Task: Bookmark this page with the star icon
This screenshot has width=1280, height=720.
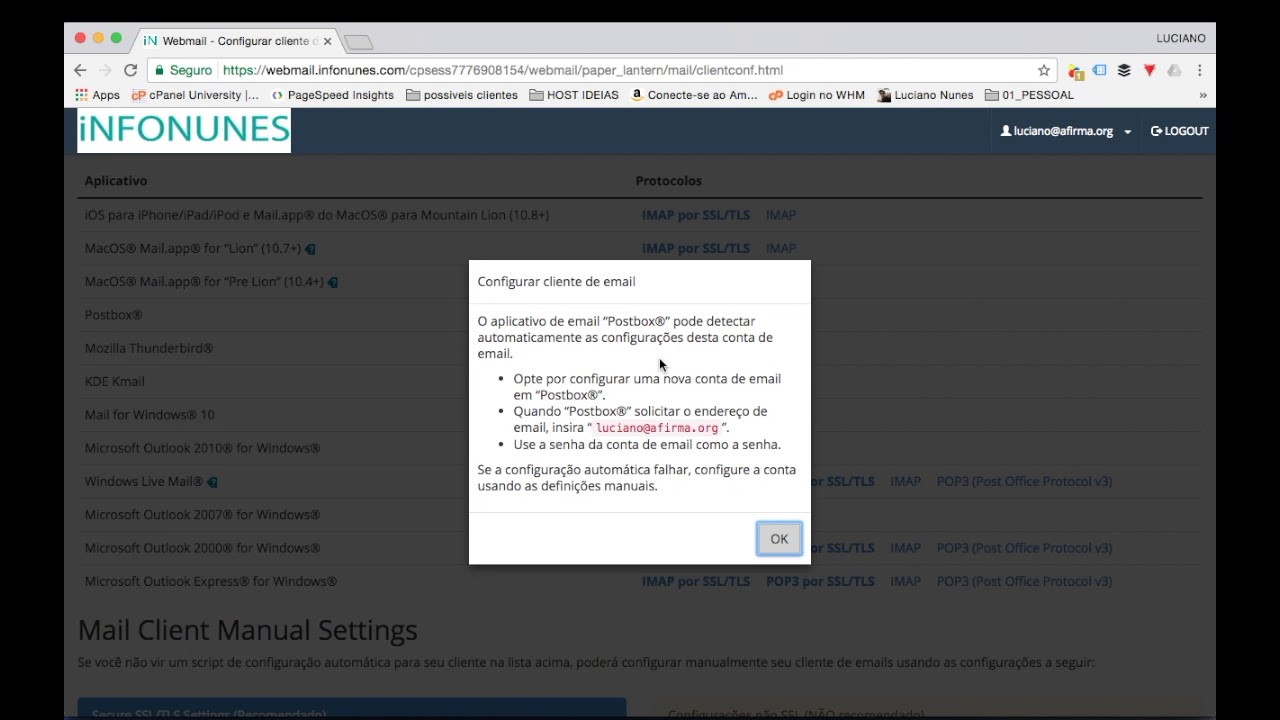Action: point(1044,70)
